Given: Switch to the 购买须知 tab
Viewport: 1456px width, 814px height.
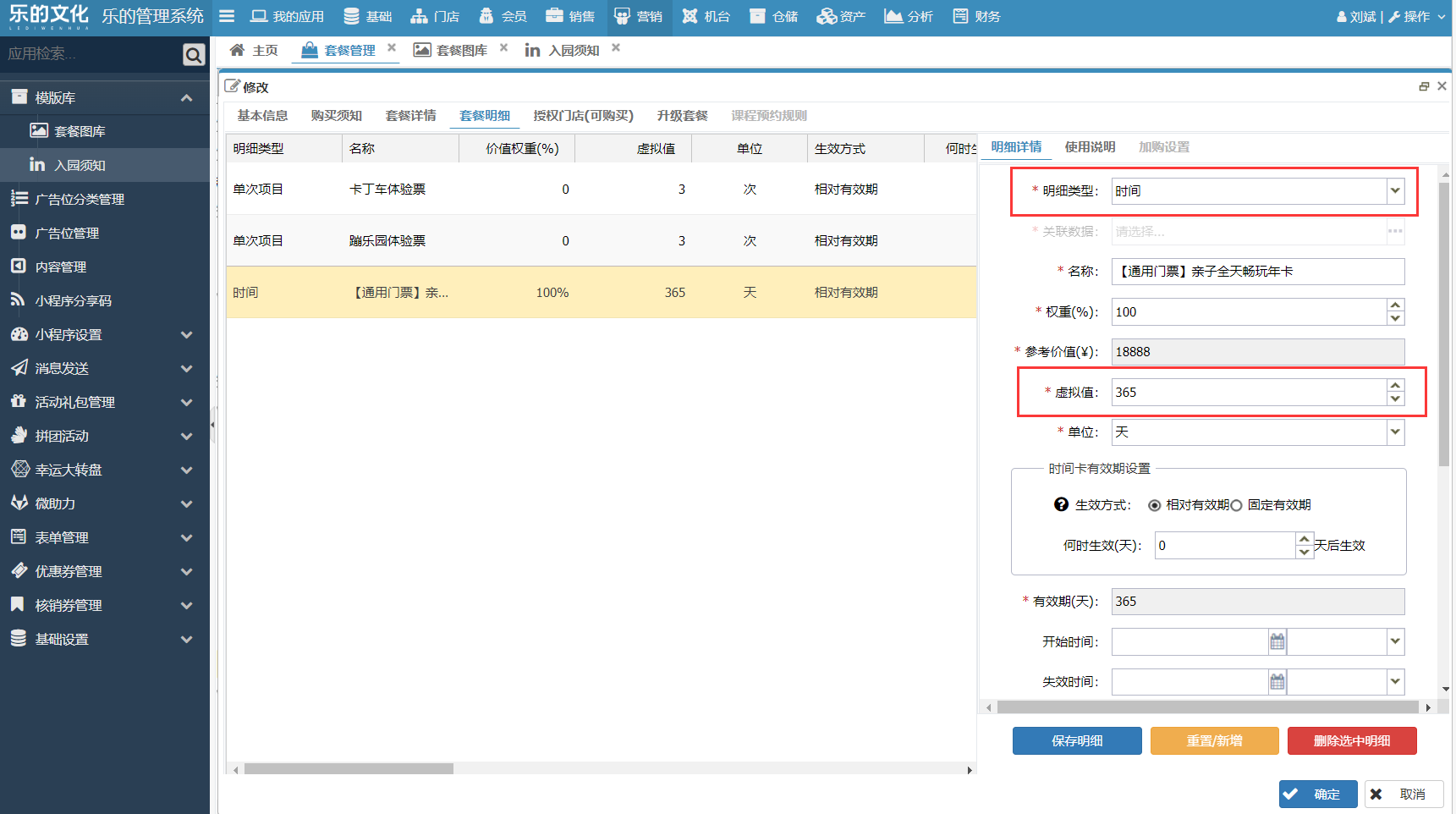Looking at the screenshot, I should tap(336, 115).
